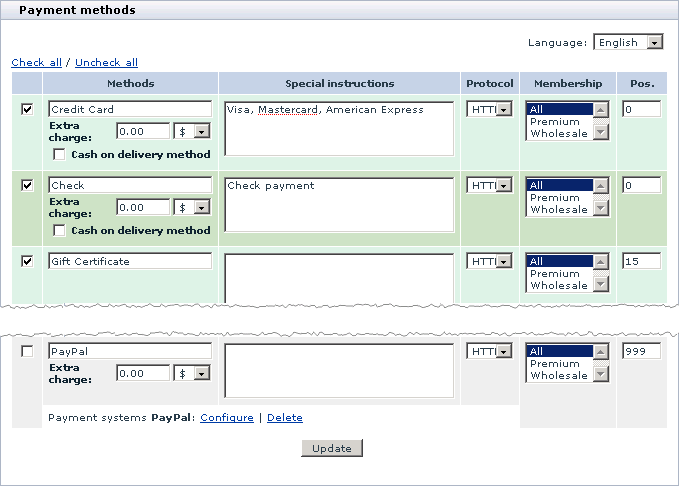
Task: Click the Uncheck all link
Action: point(107,62)
